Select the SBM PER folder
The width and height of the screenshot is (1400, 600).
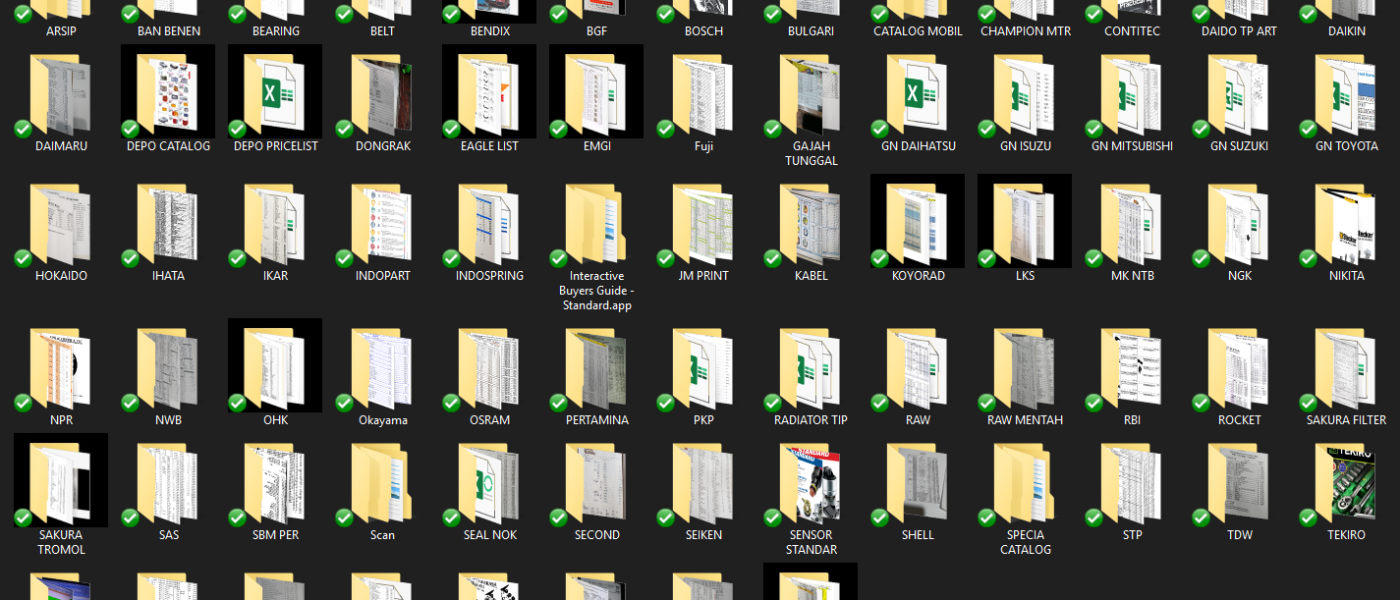point(275,485)
